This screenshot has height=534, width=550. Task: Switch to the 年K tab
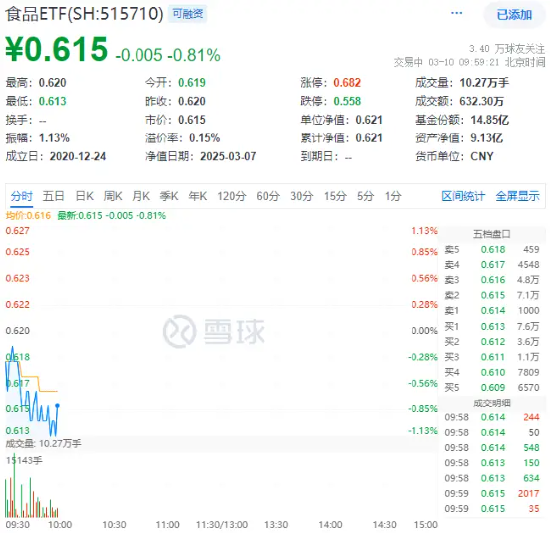pyautogui.click(x=197, y=196)
